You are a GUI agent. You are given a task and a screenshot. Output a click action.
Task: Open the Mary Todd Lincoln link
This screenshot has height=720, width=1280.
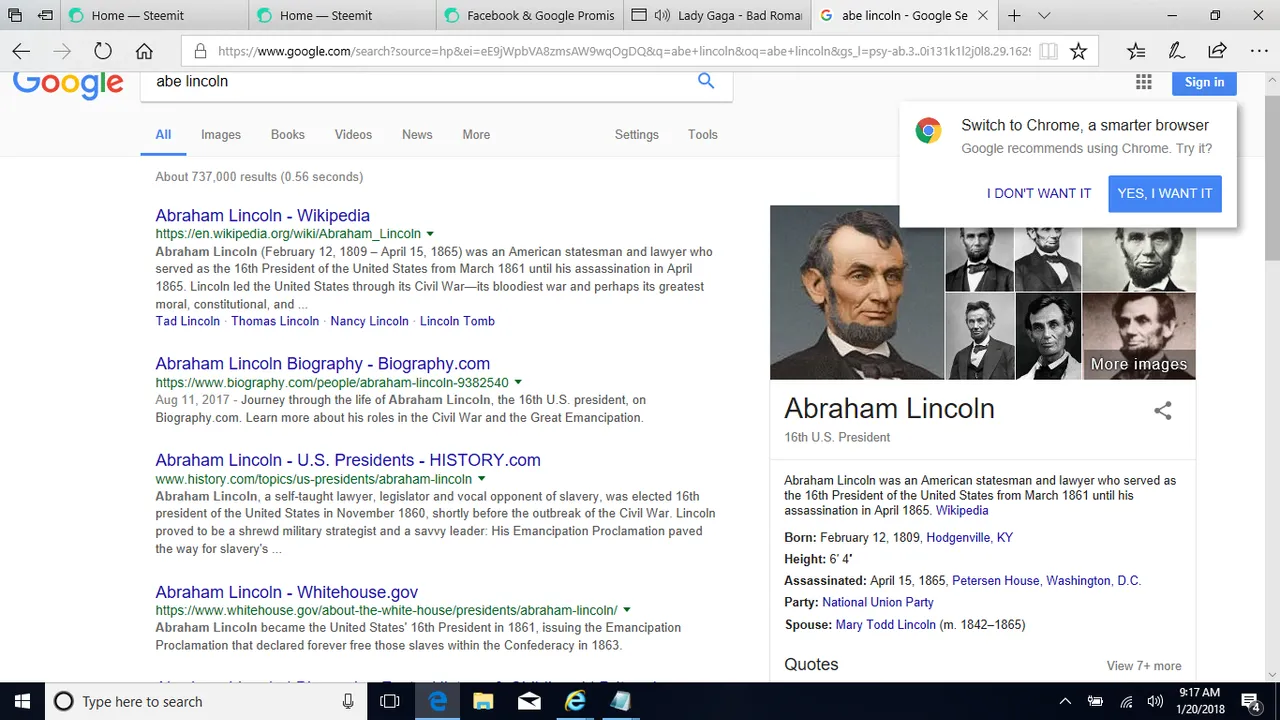[x=886, y=625]
